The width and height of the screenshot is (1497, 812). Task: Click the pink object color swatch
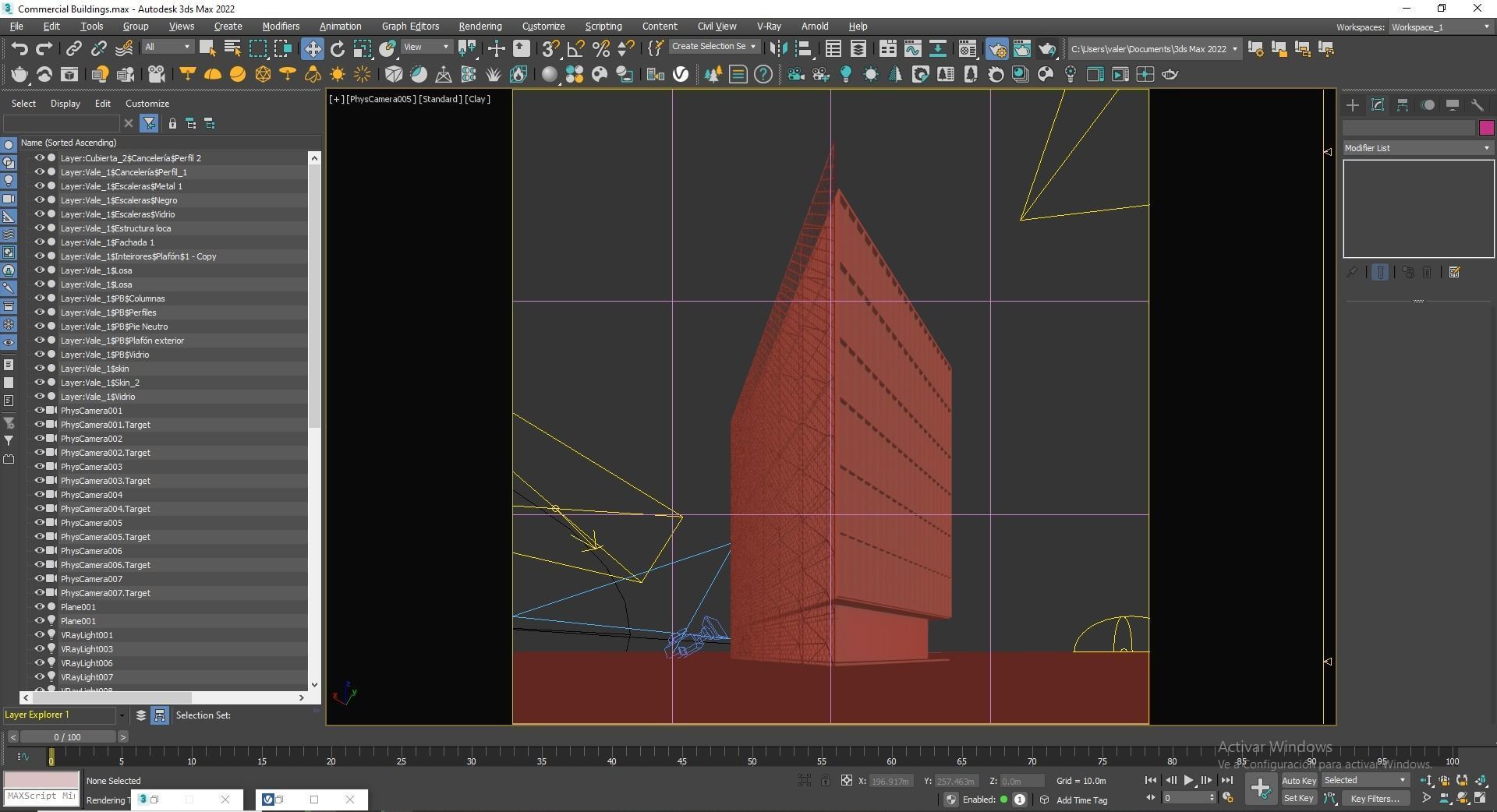point(1486,128)
